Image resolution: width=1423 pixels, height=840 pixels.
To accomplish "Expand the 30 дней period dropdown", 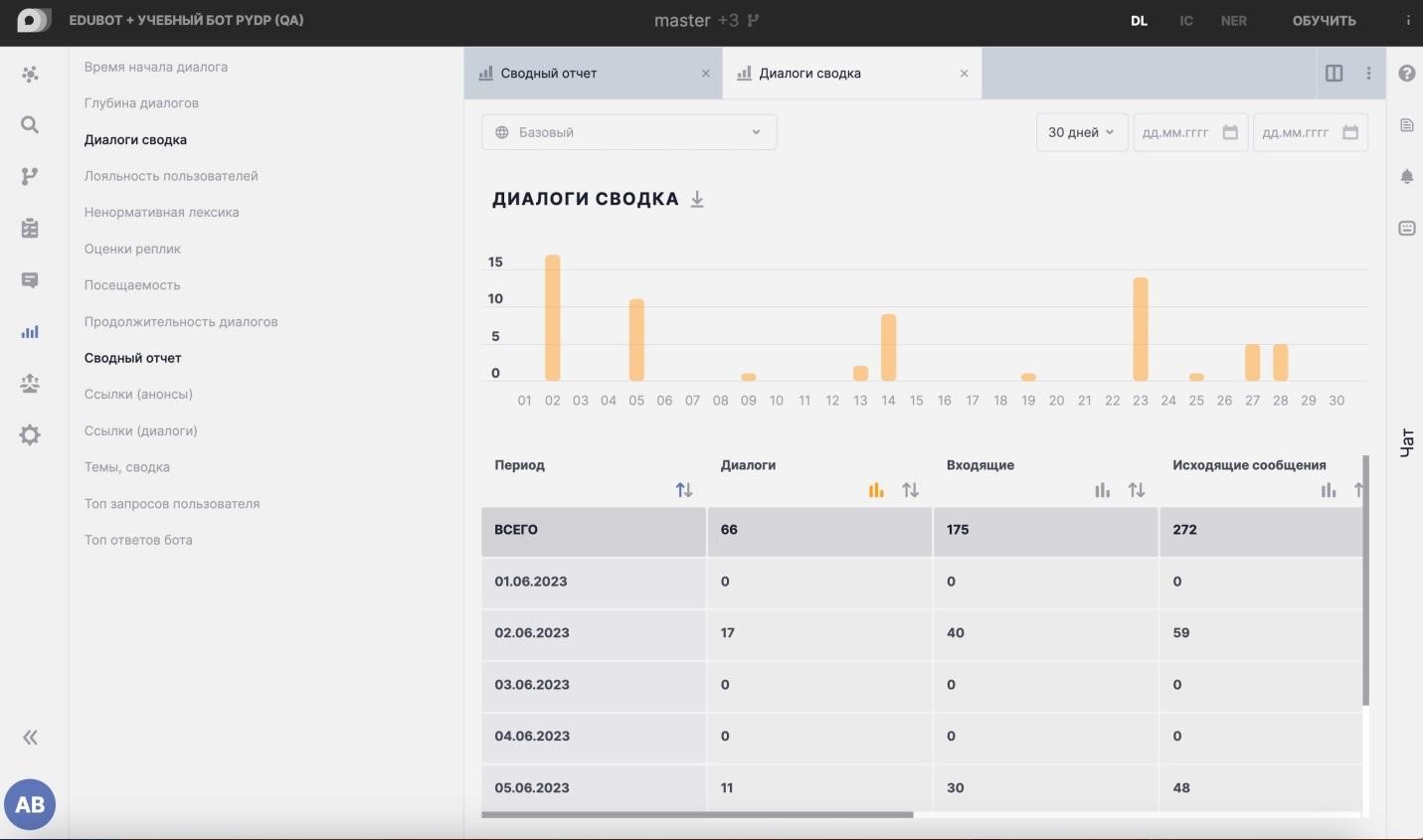I will pyautogui.click(x=1081, y=132).
